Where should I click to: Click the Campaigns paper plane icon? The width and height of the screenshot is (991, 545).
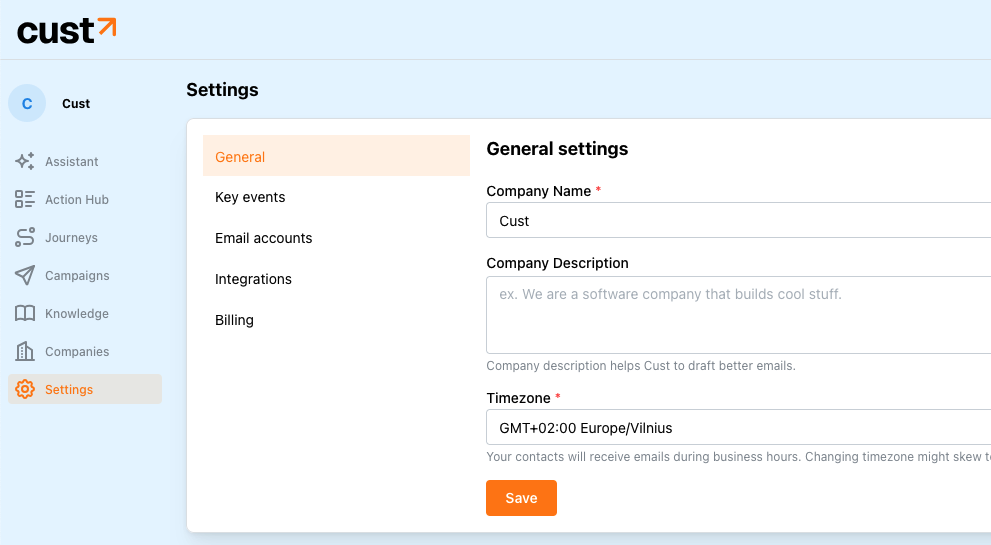[x=25, y=275]
